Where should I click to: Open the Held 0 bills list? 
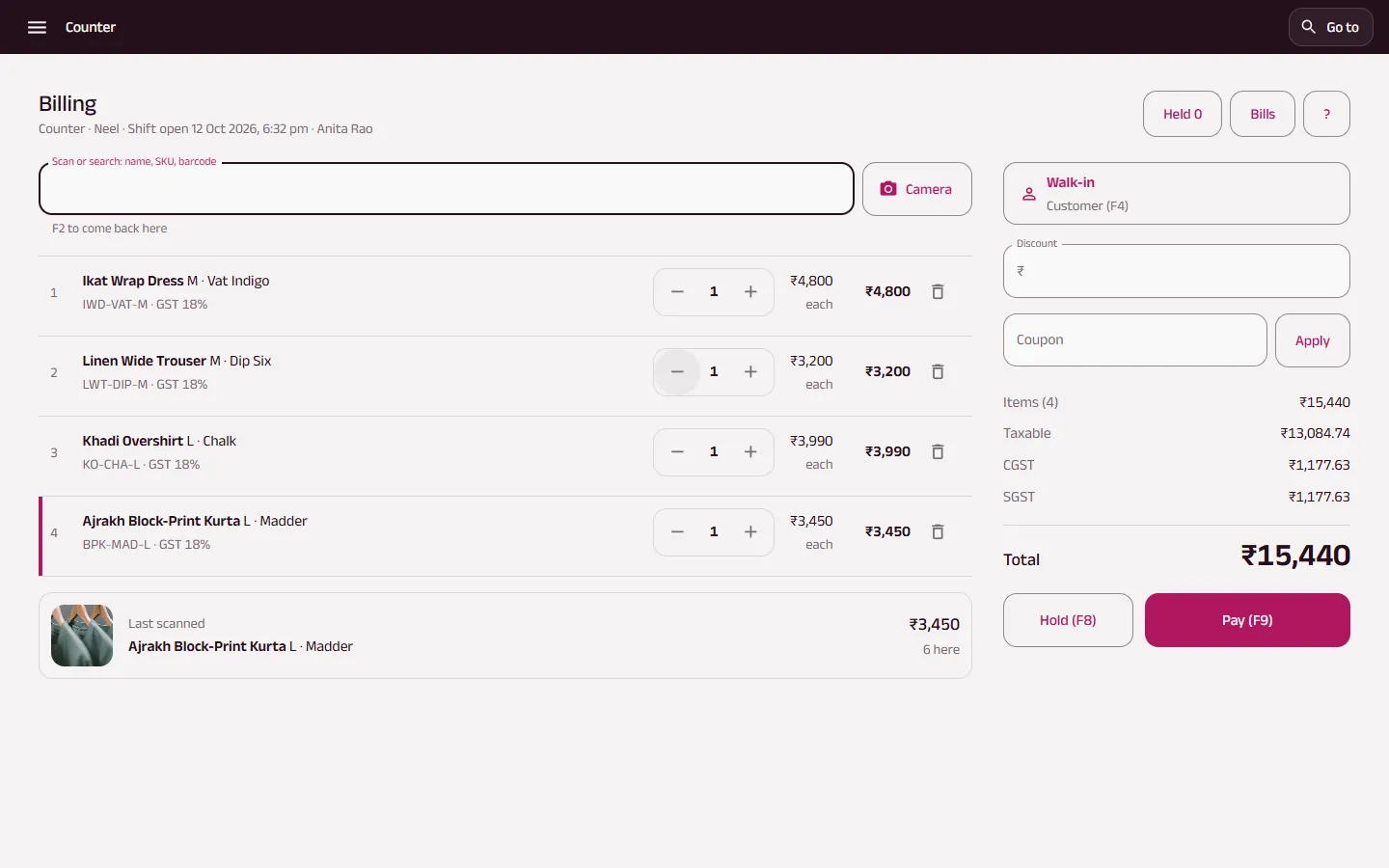click(1183, 114)
